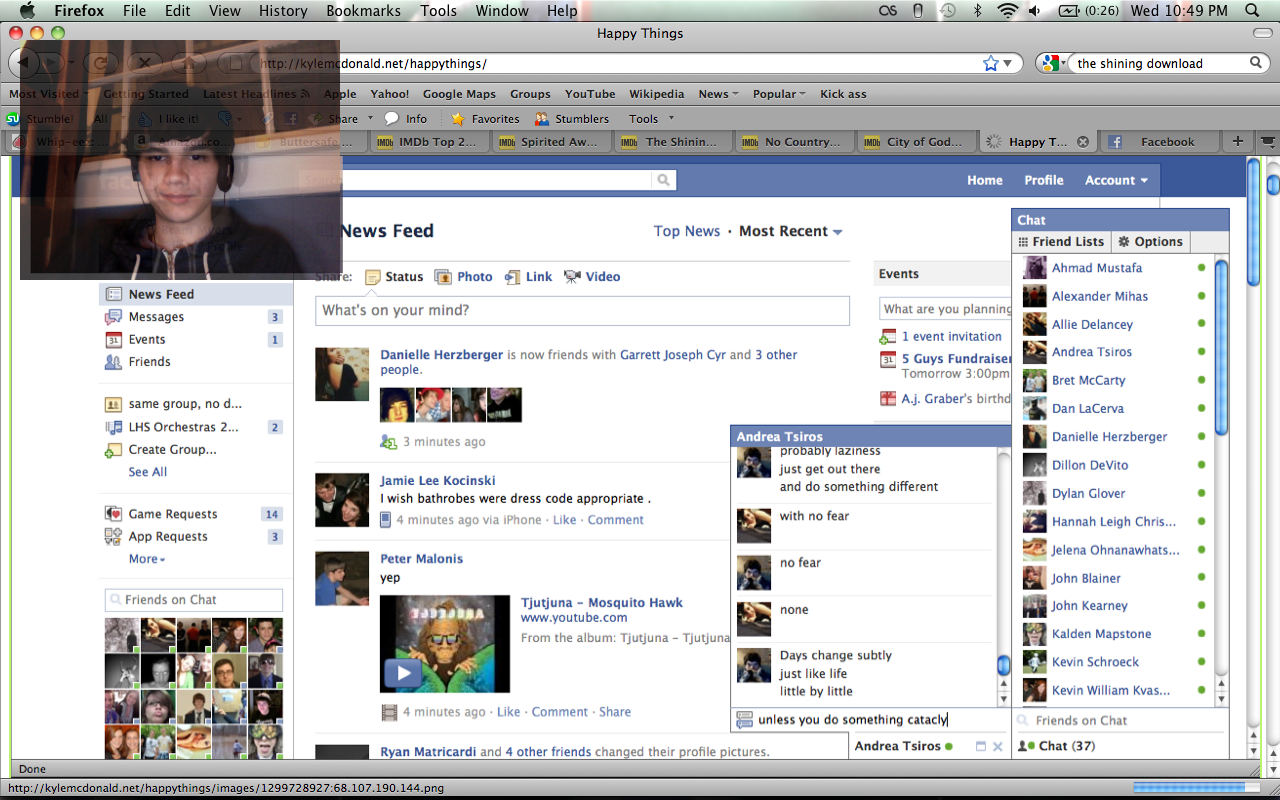Open Popular bookmarks folder dropdown
Viewport: 1280px width, 800px height.
780,94
